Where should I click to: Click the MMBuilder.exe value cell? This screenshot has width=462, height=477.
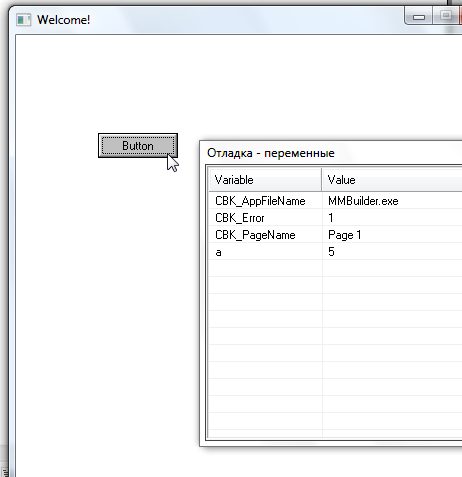coord(363,201)
